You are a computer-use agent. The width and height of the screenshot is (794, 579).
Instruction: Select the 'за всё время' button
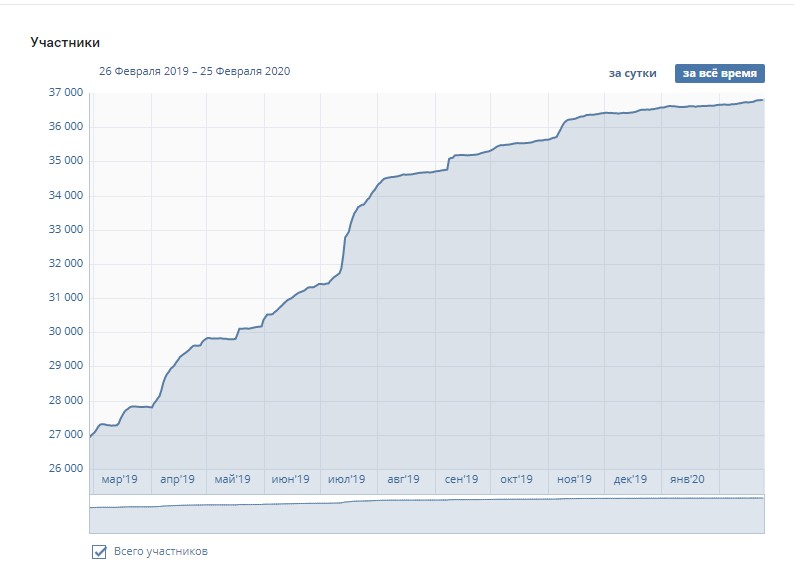coord(720,73)
